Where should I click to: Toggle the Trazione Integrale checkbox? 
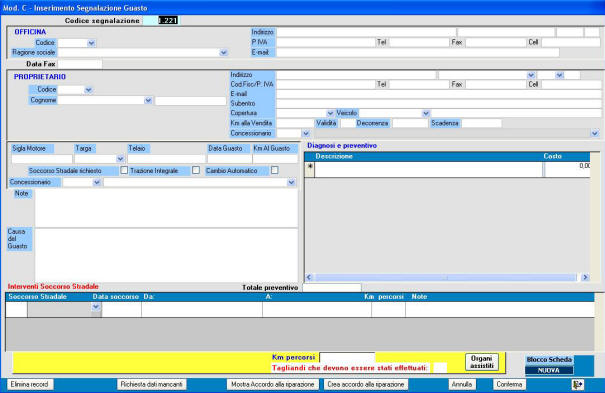[196, 170]
